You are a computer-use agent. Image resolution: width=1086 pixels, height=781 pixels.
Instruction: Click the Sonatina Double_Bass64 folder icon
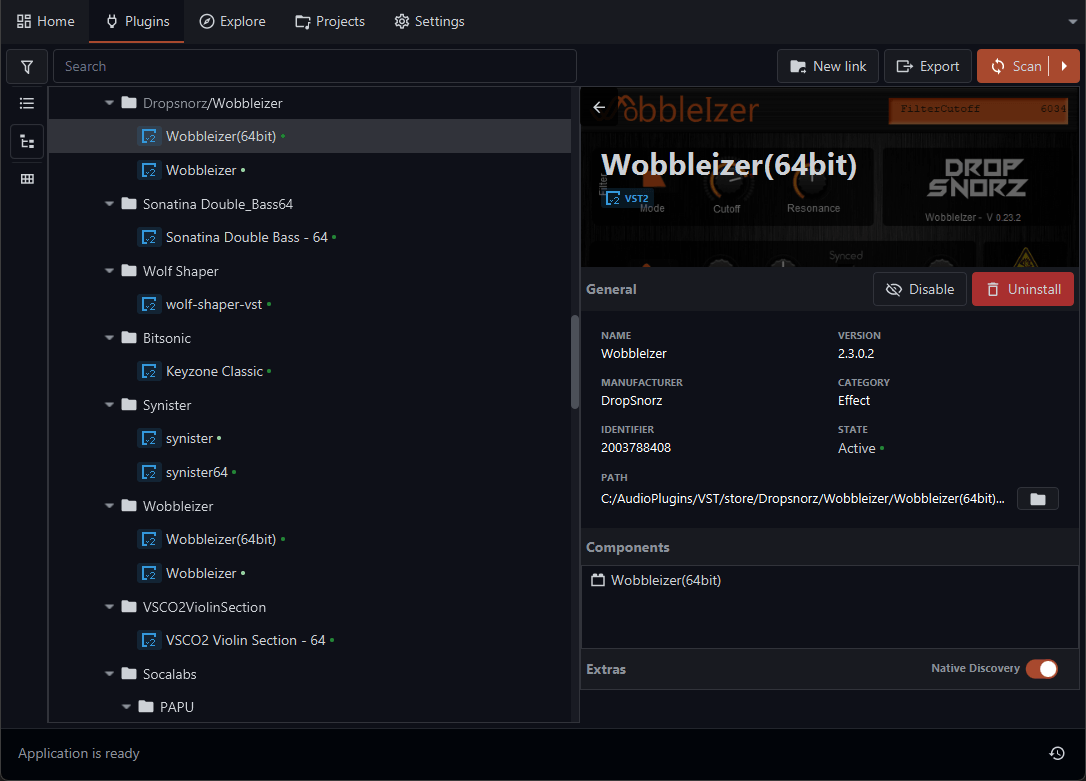point(129,203)
